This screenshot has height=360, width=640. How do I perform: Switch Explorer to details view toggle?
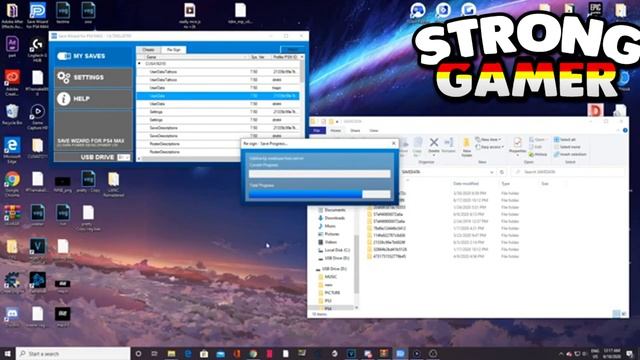point(616,313)
